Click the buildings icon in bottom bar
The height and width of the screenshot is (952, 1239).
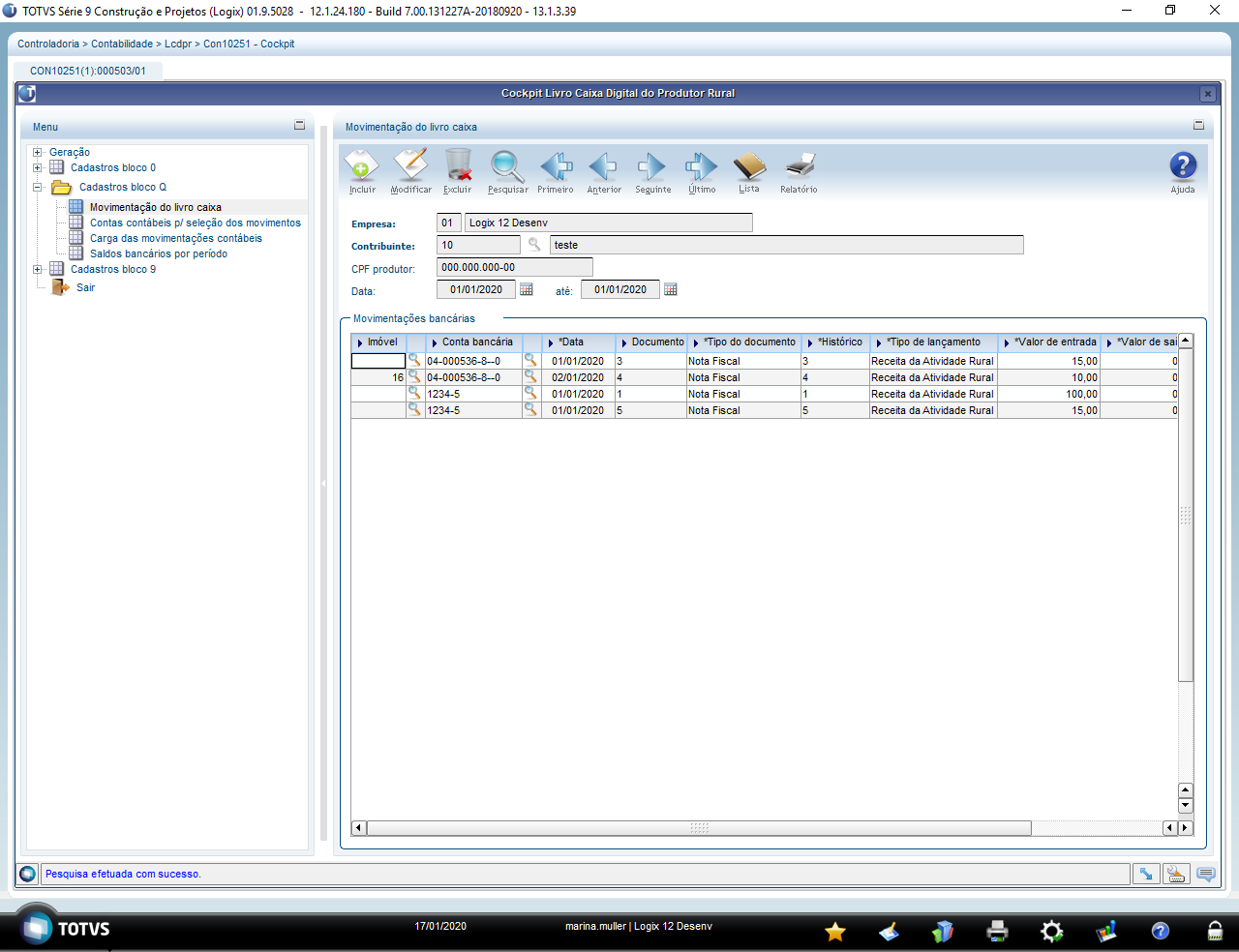943,932
